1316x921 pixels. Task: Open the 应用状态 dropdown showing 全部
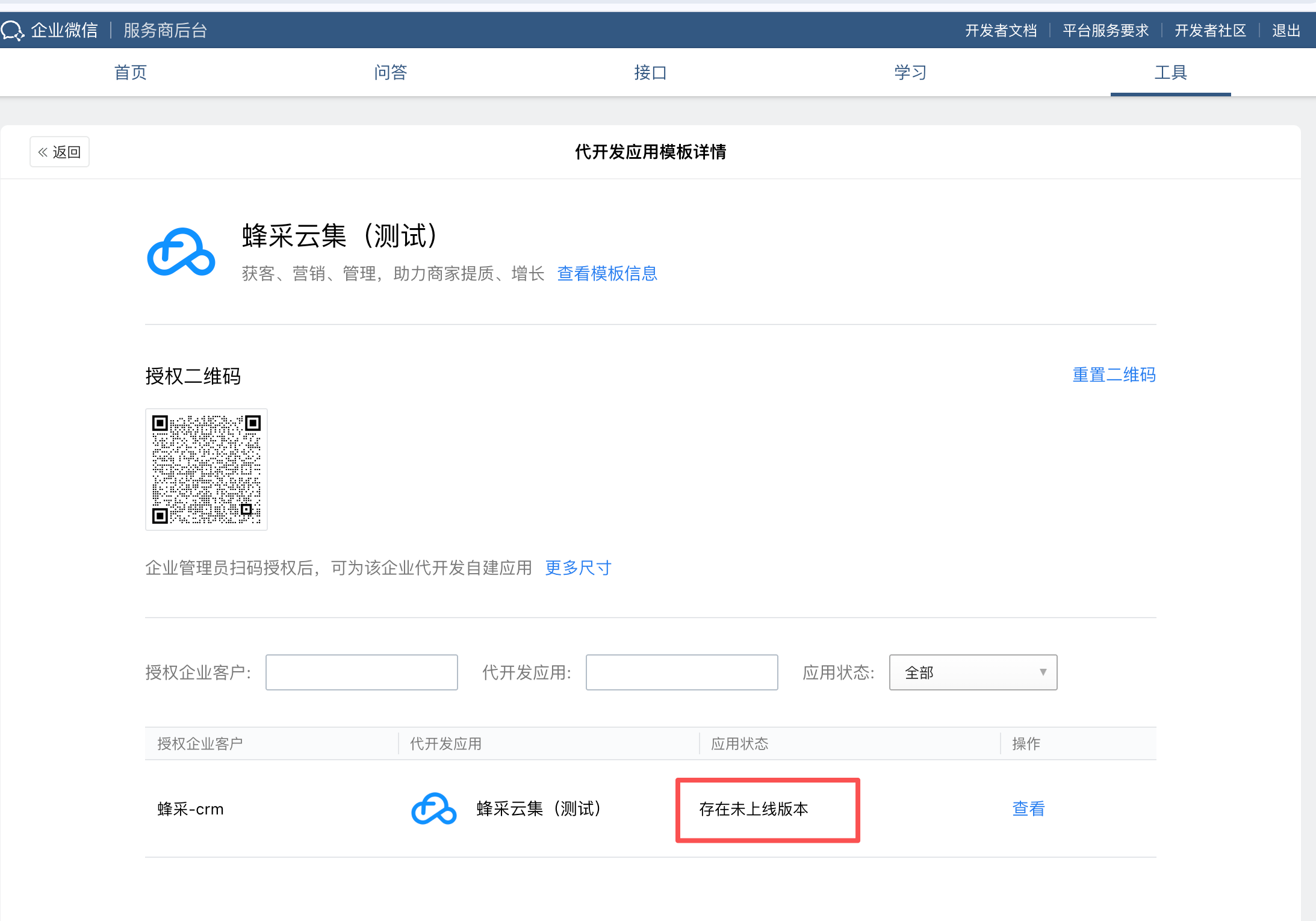pyautogui.click(x=973, y=672)
